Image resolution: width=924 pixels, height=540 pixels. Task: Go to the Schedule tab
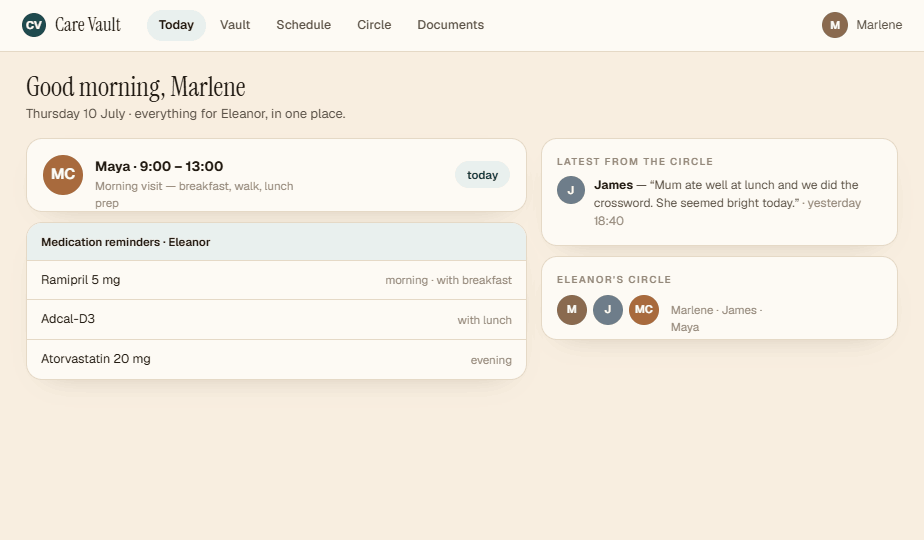[x=303, y=25]
